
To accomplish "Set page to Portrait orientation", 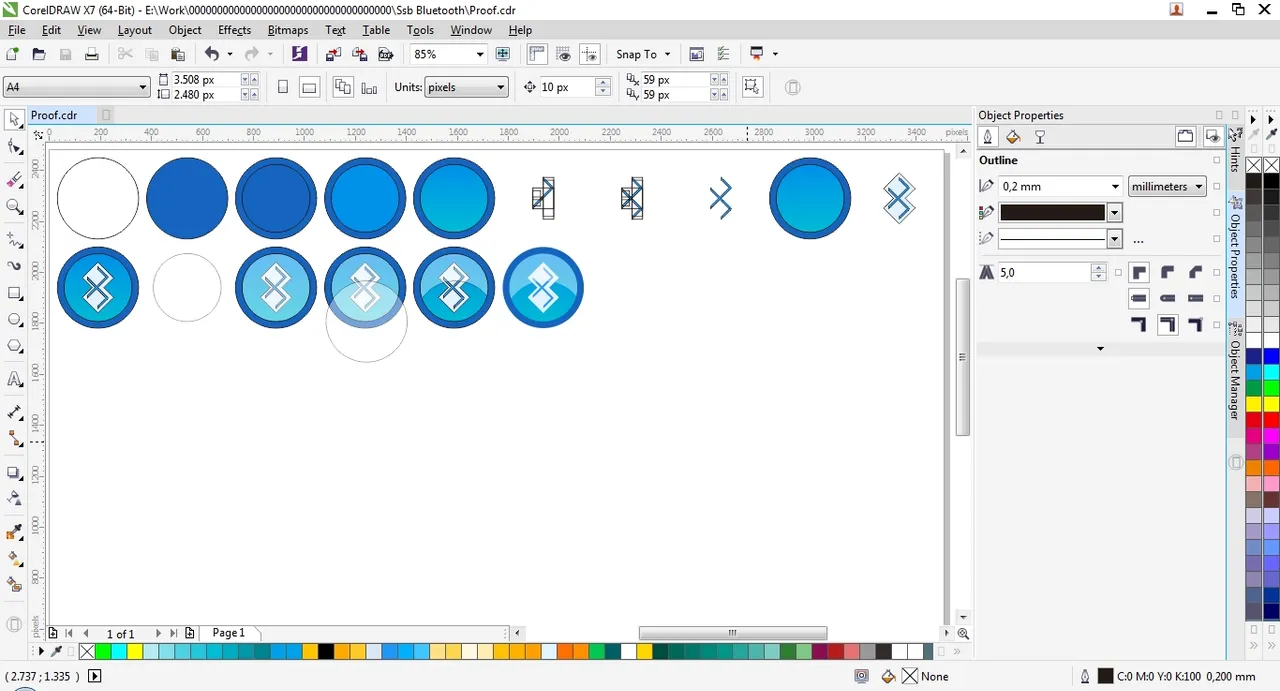I will click(x=283, y=87).
